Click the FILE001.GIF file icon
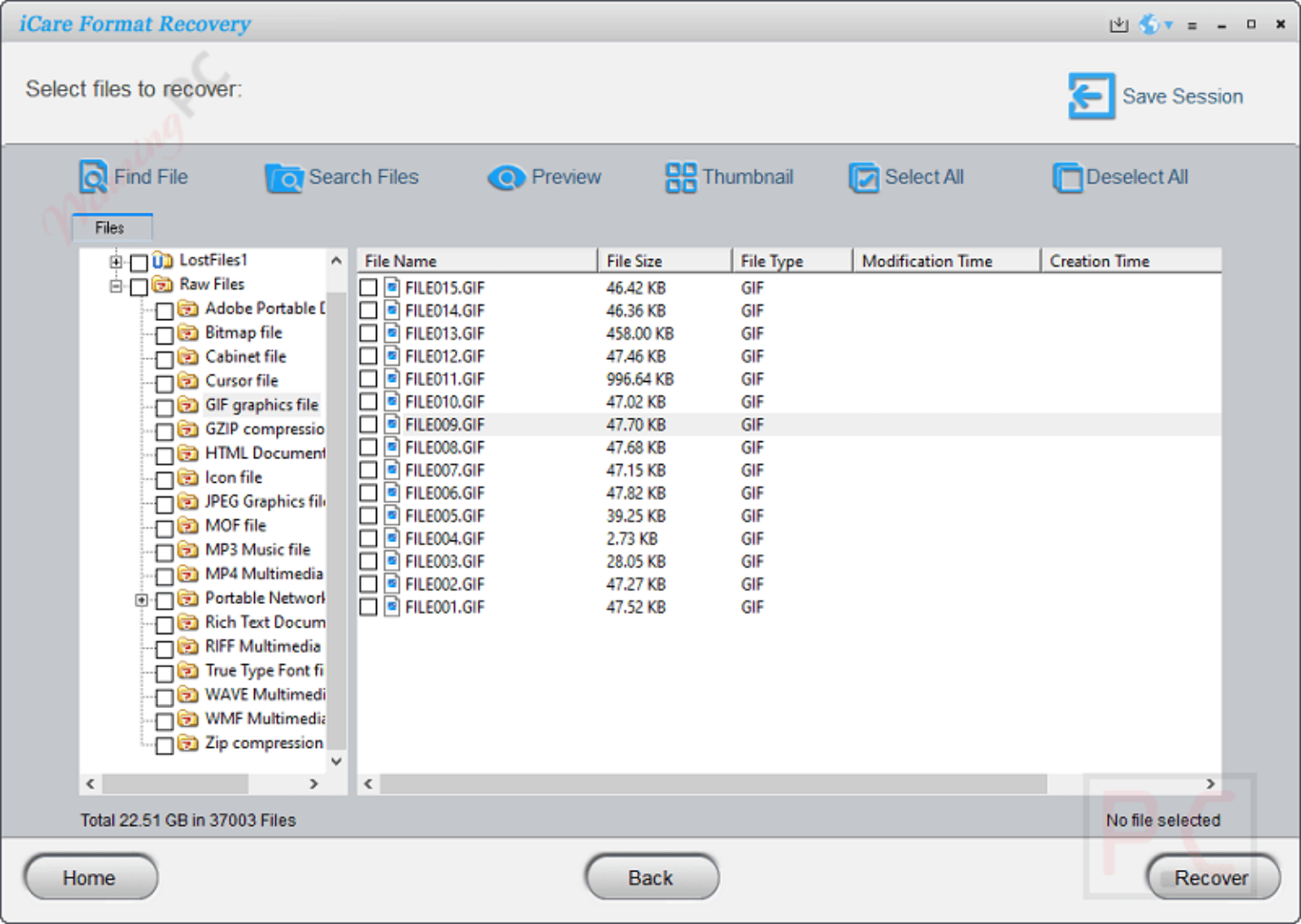1301x924 pixels. coord(392,606)
